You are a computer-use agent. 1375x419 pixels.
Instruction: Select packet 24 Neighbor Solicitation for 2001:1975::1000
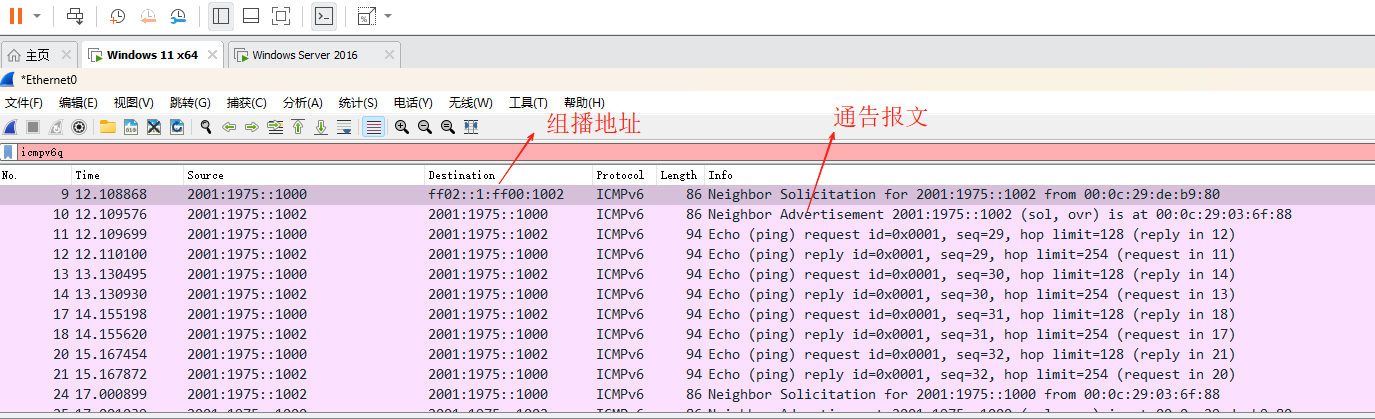687,394
